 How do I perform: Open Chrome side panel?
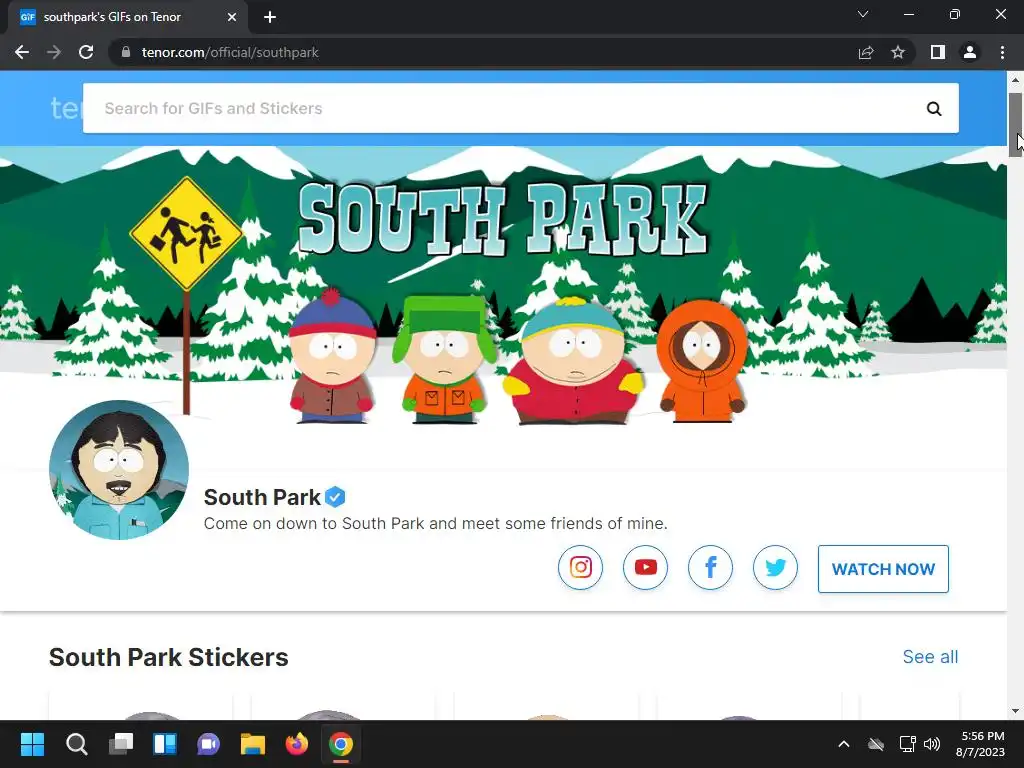[938, 52]
